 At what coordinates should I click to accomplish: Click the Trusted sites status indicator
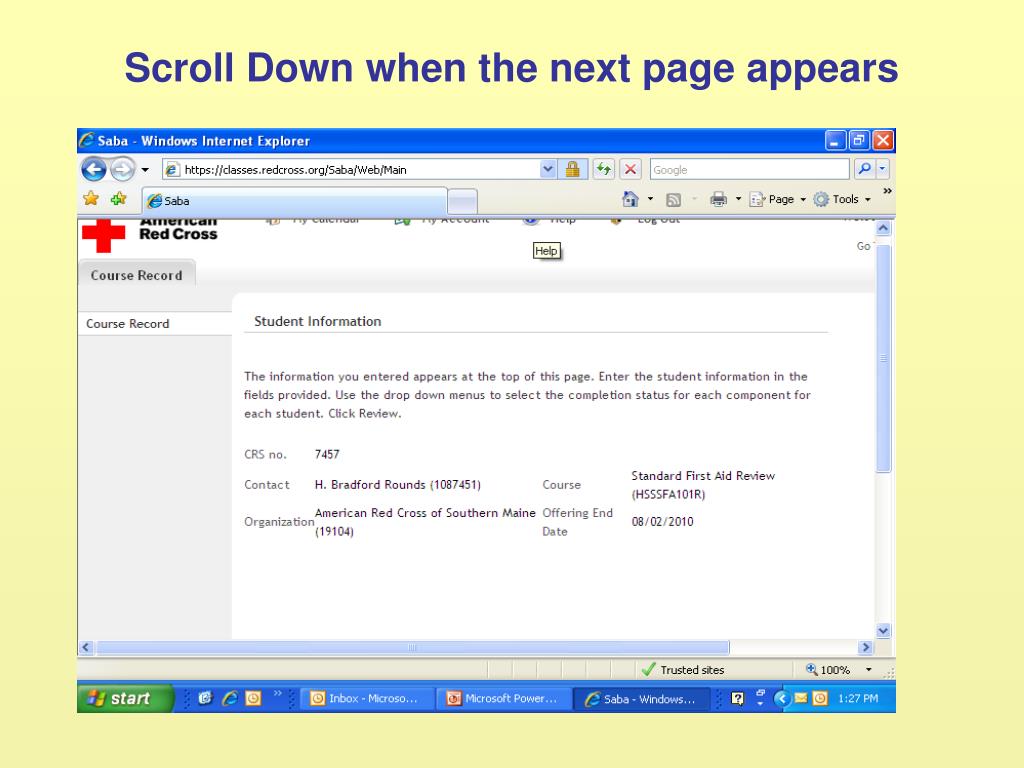coord(684,670)
